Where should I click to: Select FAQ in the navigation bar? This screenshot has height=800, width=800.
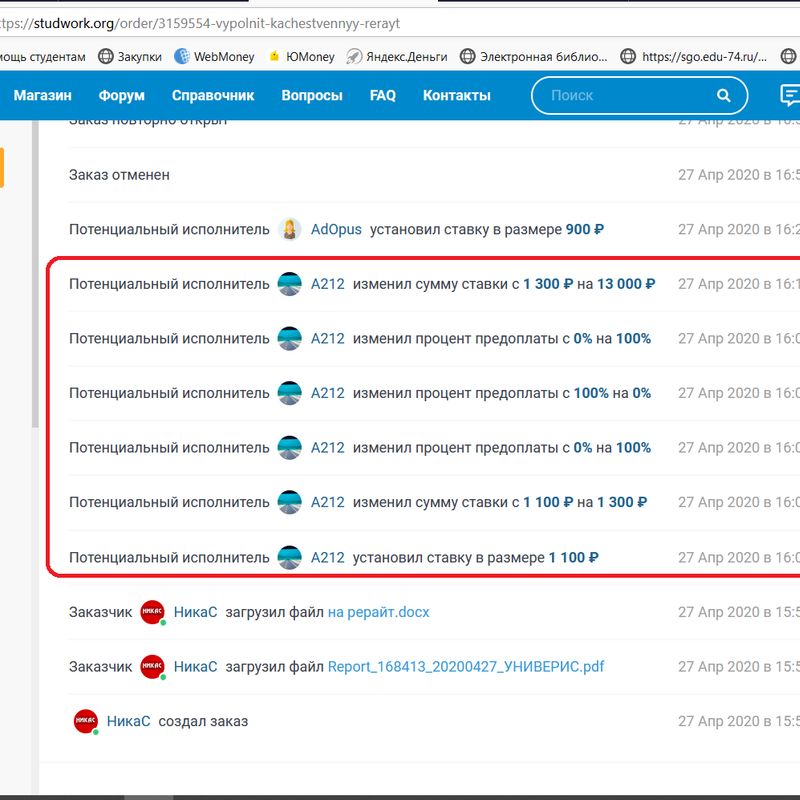click(x=382, y=96)
